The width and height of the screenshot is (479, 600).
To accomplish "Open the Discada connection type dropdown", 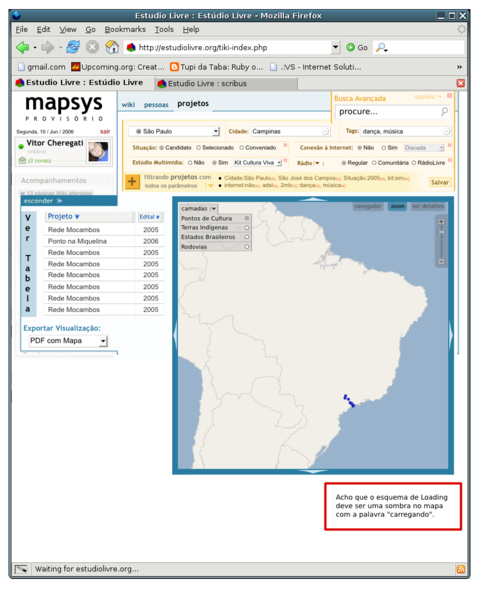I will (x=441, y=148).
